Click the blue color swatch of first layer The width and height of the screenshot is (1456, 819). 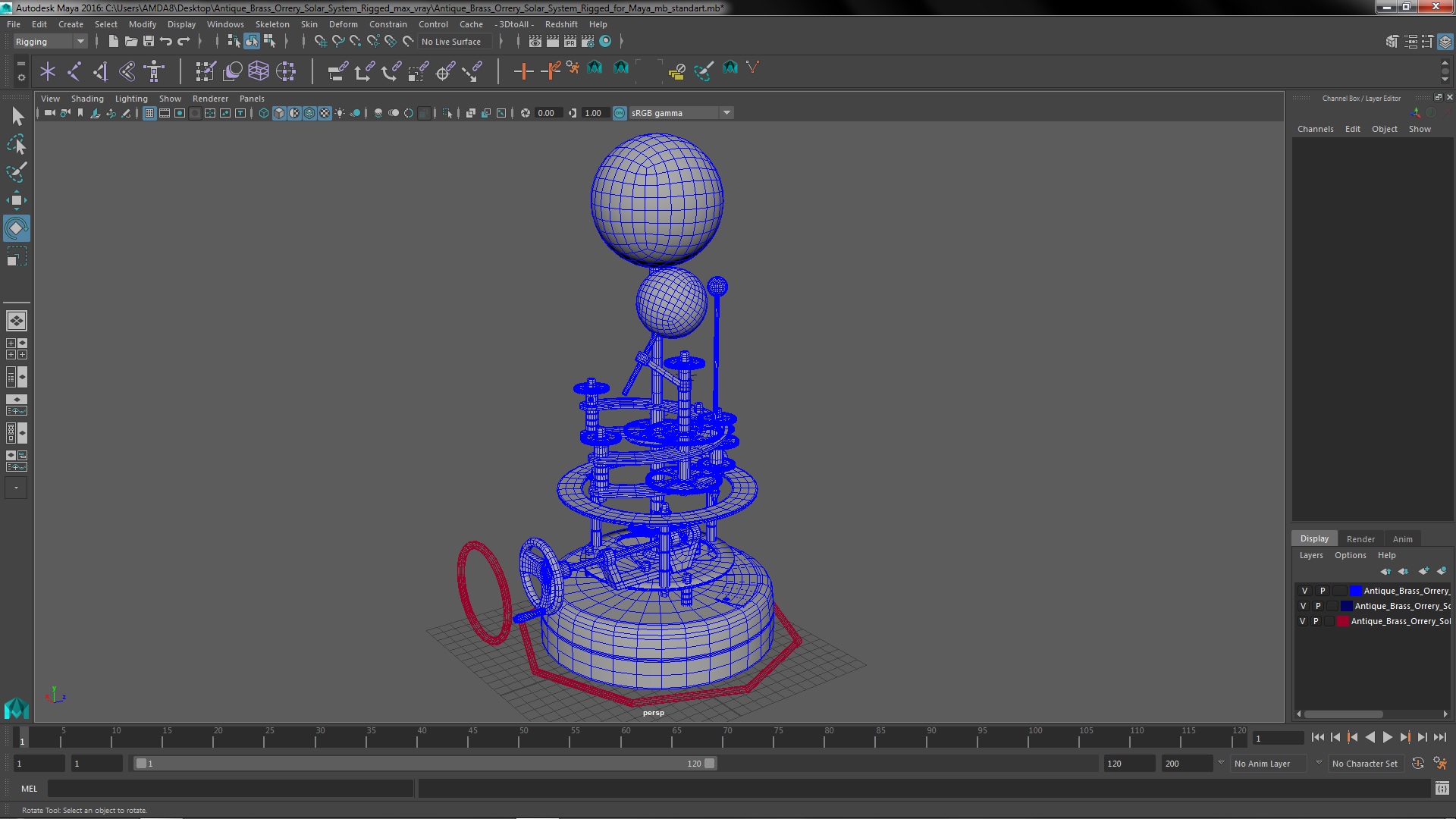[x=1355, y=591]
